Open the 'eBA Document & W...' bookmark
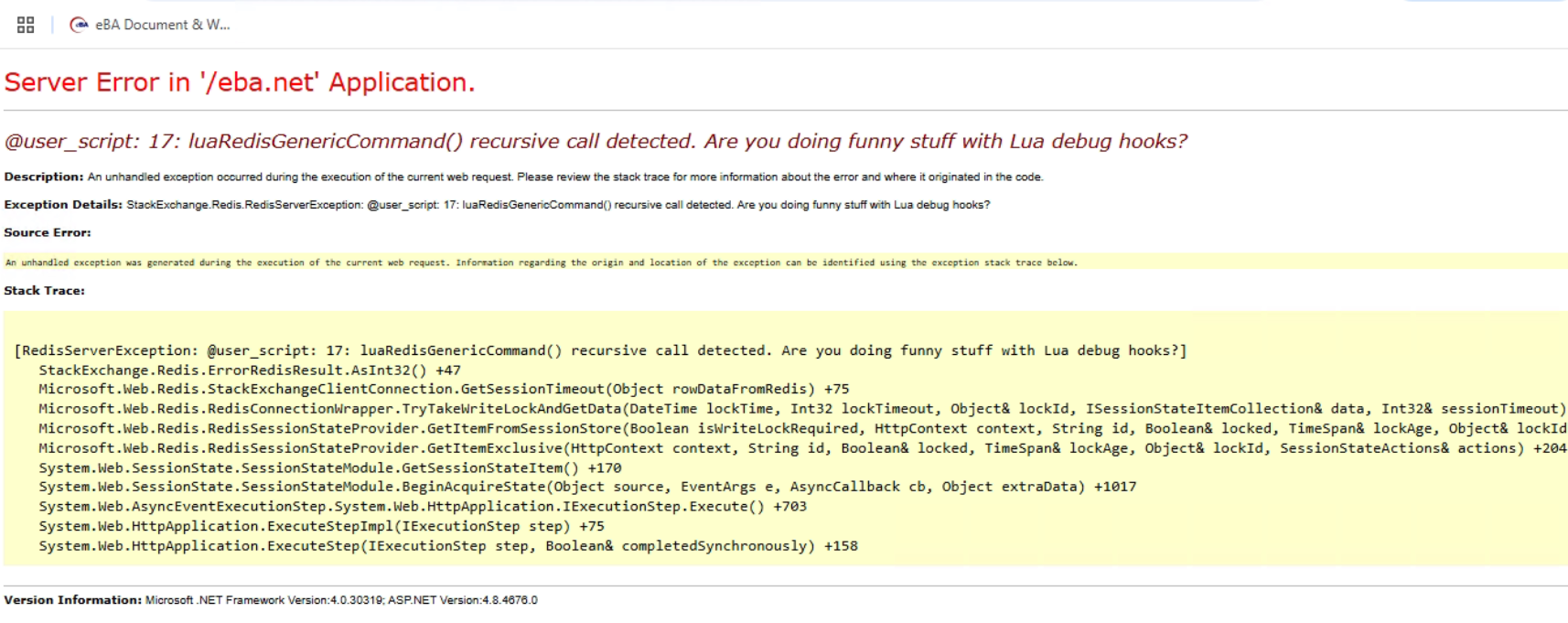Image resolution: width=1568 pixels, height=623 pixels. tap(162, 25)
